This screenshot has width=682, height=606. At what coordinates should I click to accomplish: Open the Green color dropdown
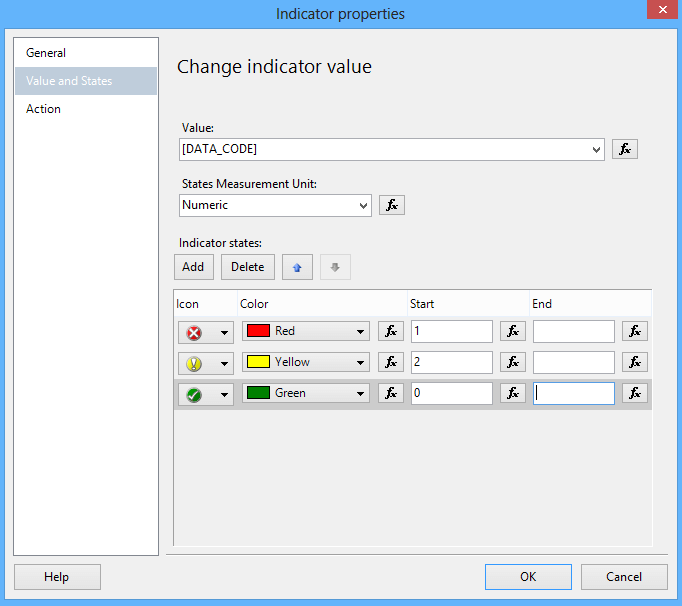pyautogui.click(x=306, y=393)
